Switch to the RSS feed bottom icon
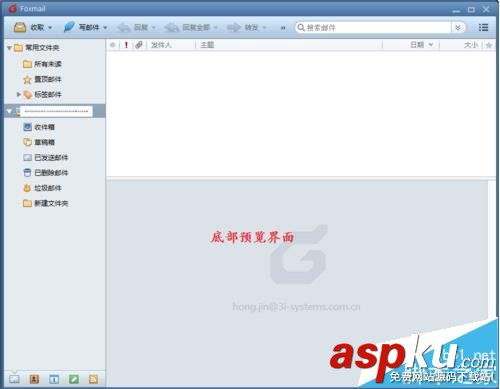 click(x=93, y=379)
